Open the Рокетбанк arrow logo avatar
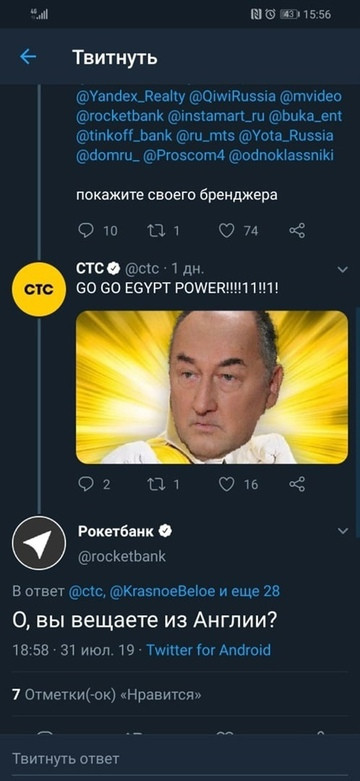This screenshot has height=781, width=360. [x=39, y=543]
